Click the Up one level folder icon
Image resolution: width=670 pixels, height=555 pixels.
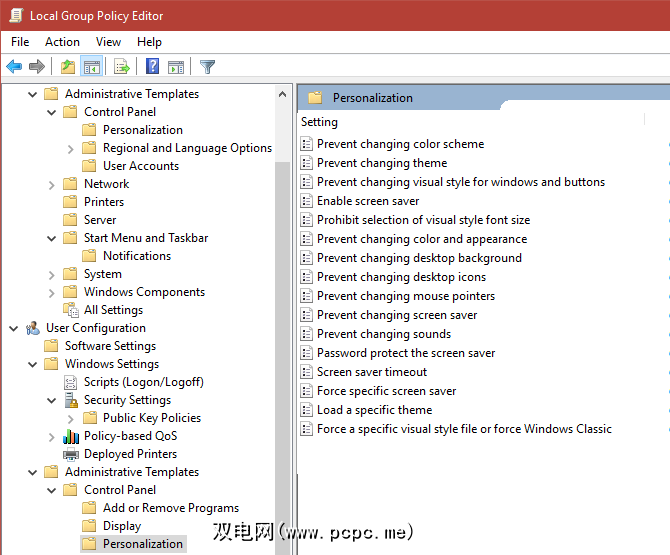[x=68, y=67]
